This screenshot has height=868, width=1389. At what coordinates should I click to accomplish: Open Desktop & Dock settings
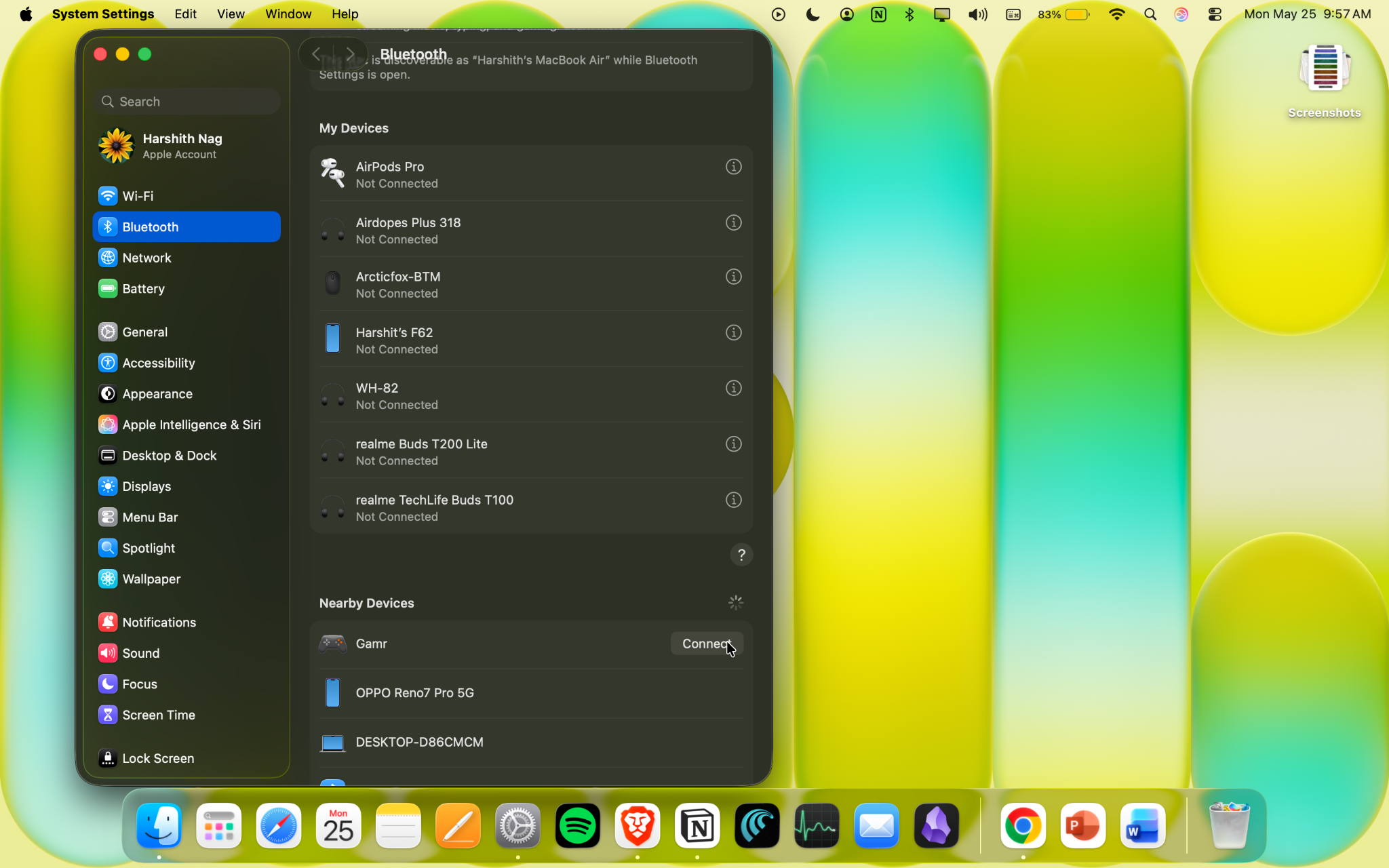pos(187,456)
